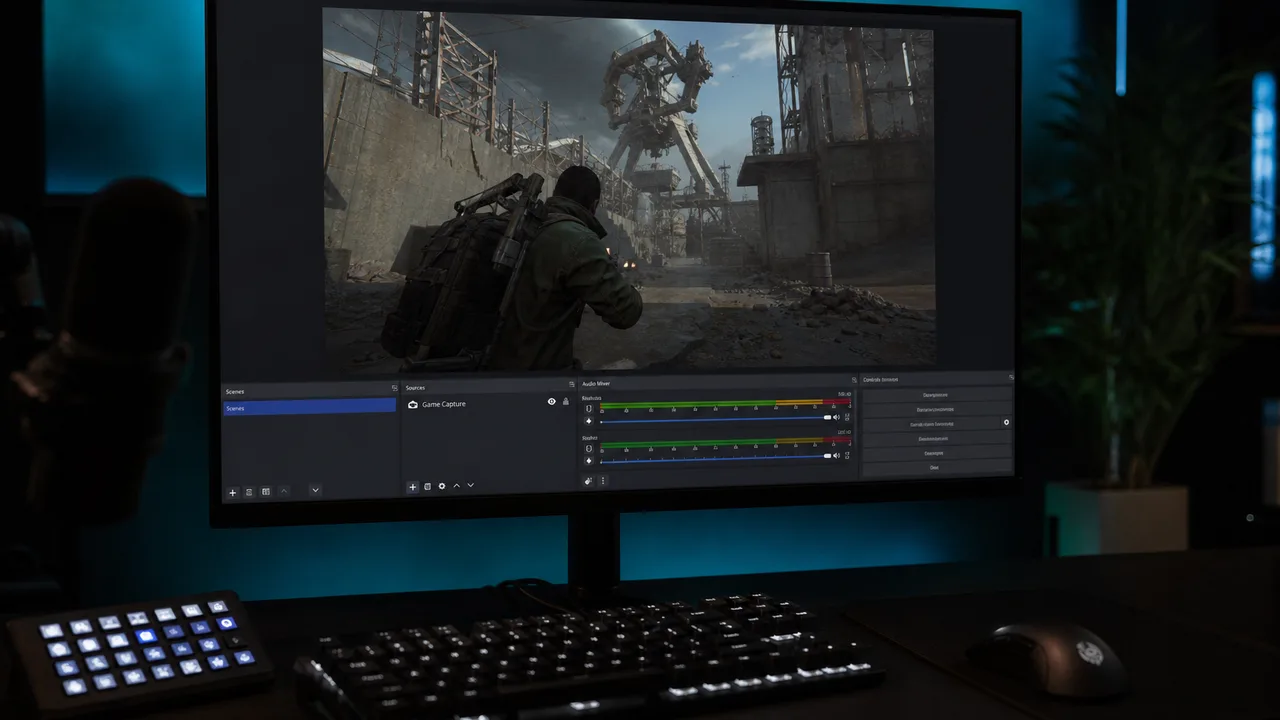
Task: Click the lower audio channel level meter
Action: click(x=725, y=444)
